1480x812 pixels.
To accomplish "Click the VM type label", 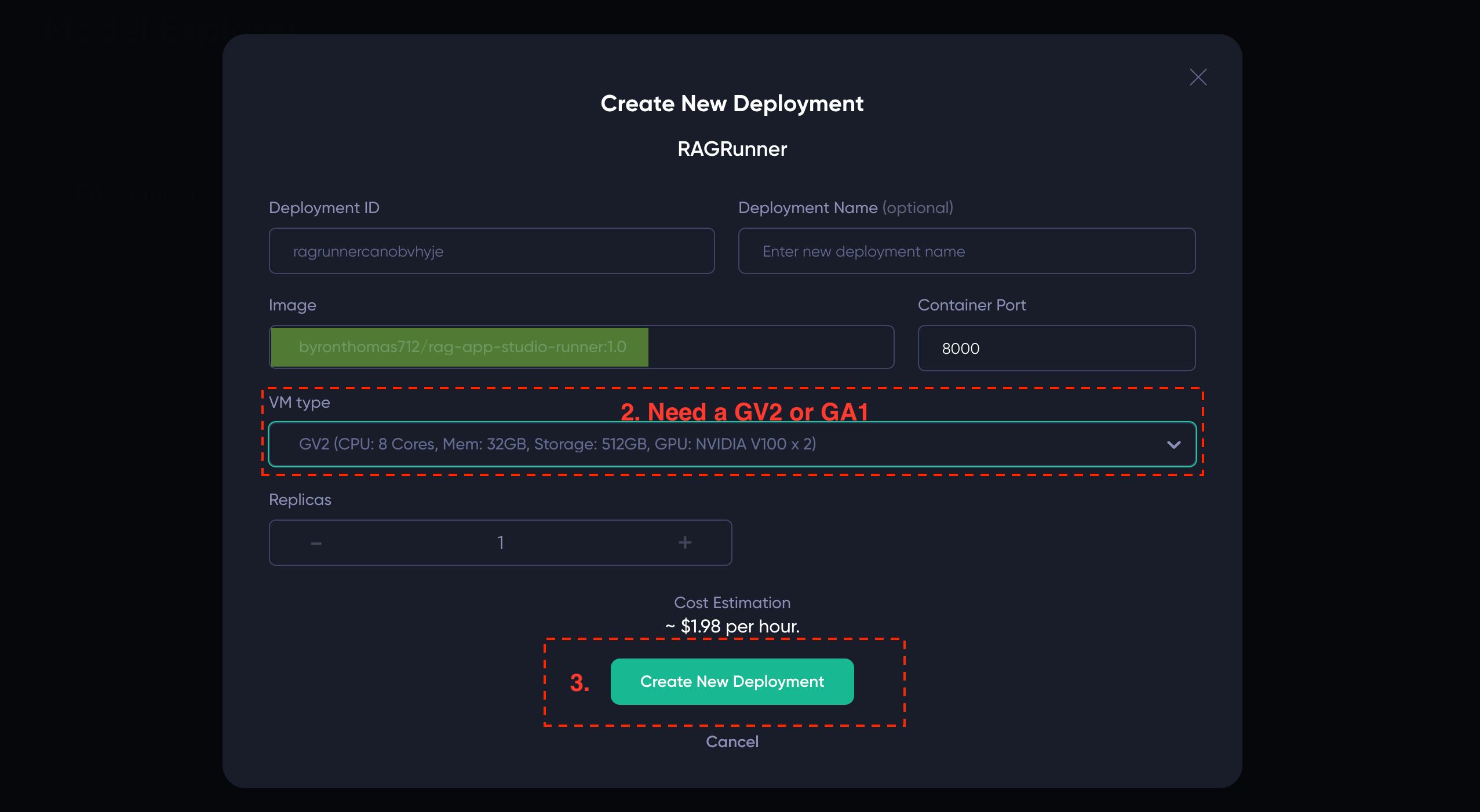I will point(299,402).
